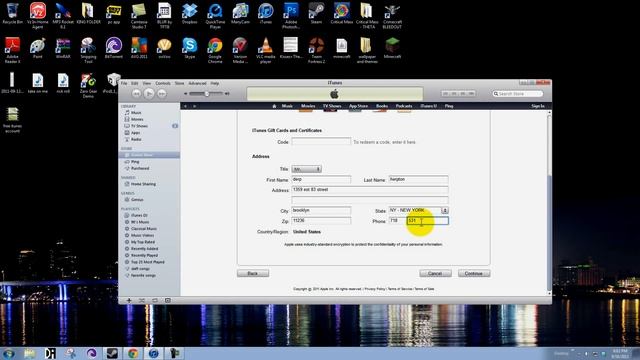
Task: Select Ping in the Store sidebar
Action: [x=135, y=162]
